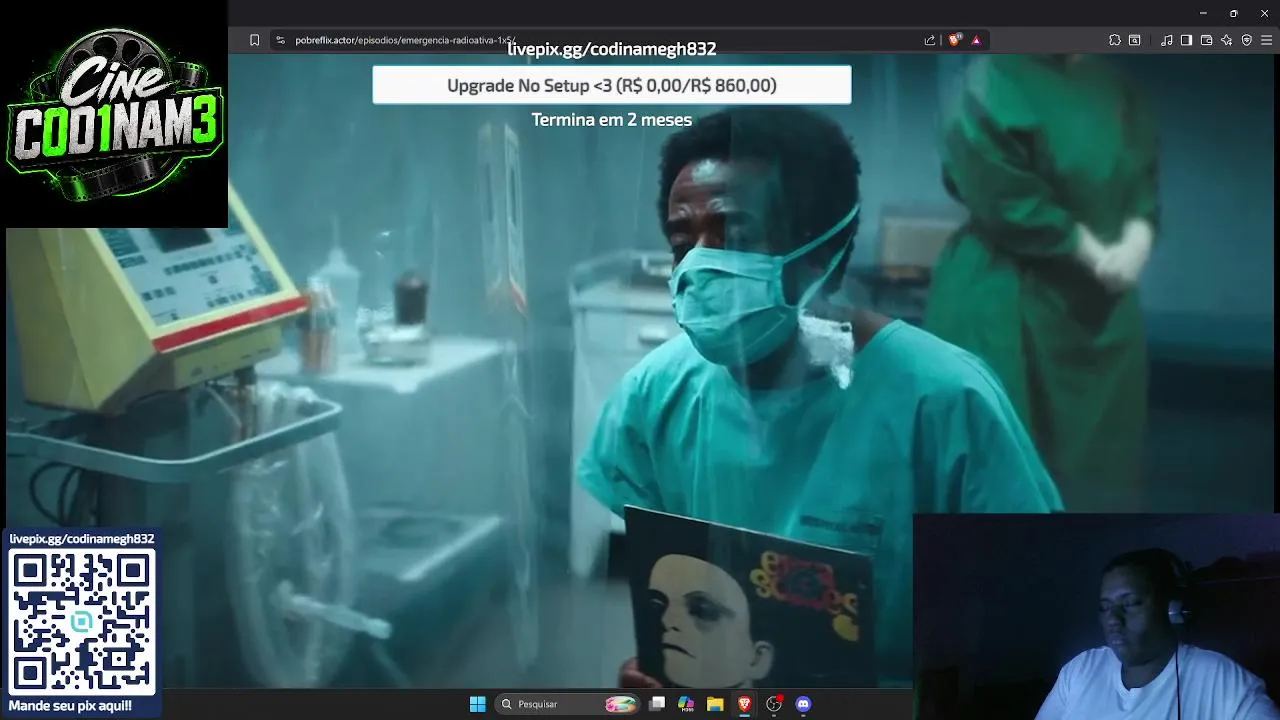Click 'Mande seu pix aqui!!' text
1280x720 pixels.
70,706
